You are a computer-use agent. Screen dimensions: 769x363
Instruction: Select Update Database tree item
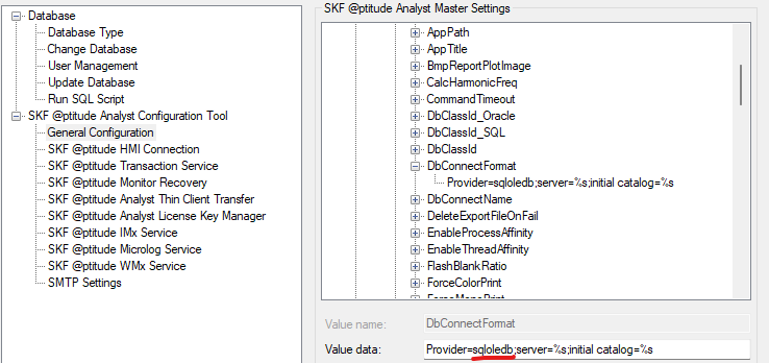coord(91,82)
